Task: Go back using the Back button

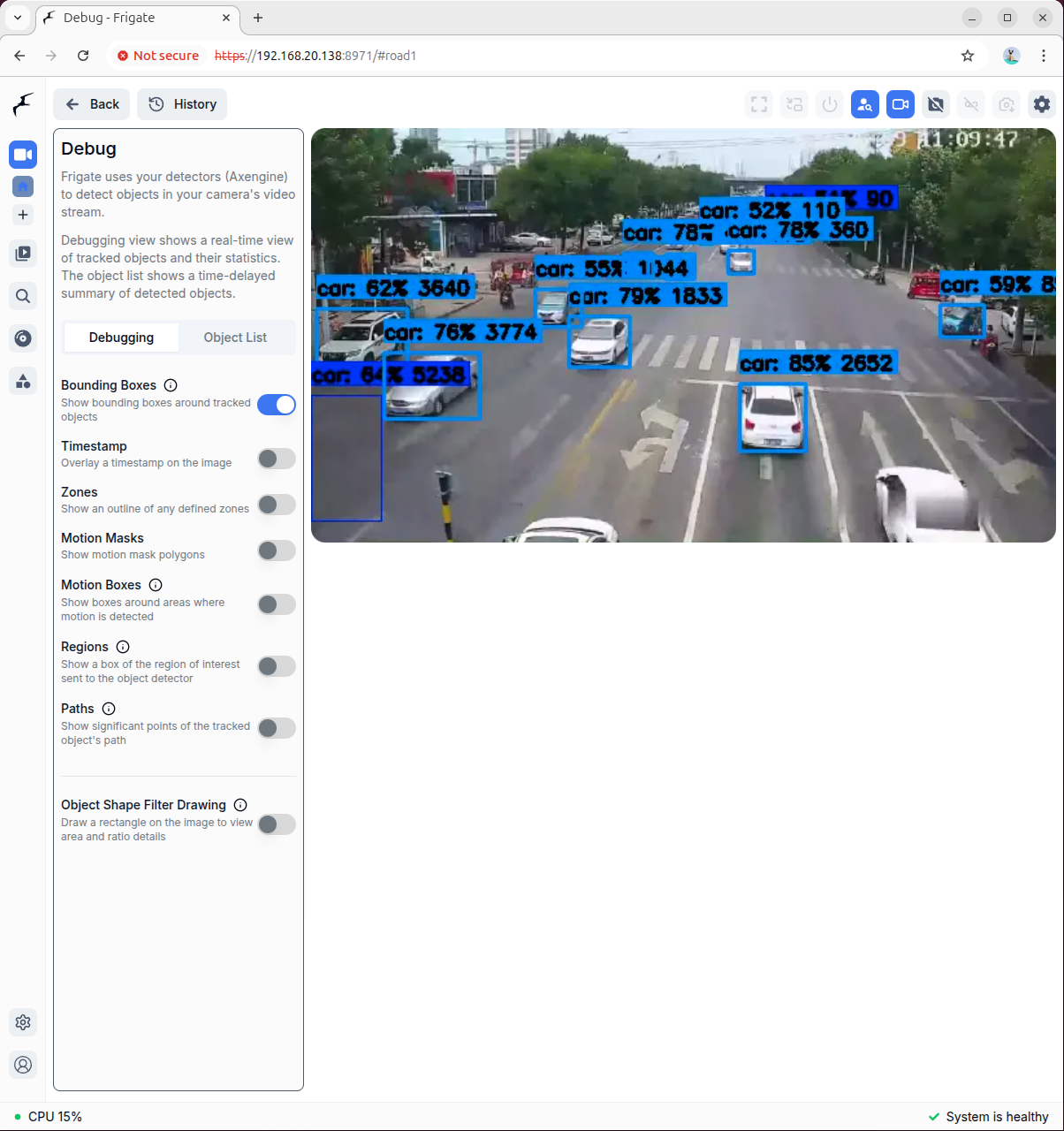Action: coord(92,104)
